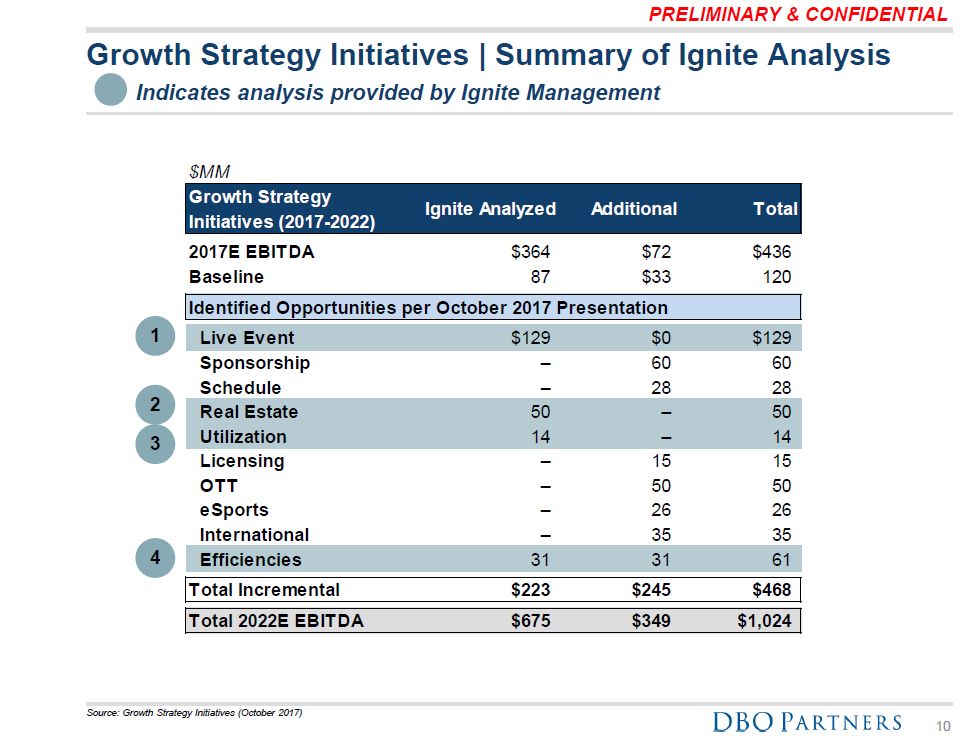Click the Additional column header
Screen dimensions: 963x738
pyautogui.click(x=634, y=209)
